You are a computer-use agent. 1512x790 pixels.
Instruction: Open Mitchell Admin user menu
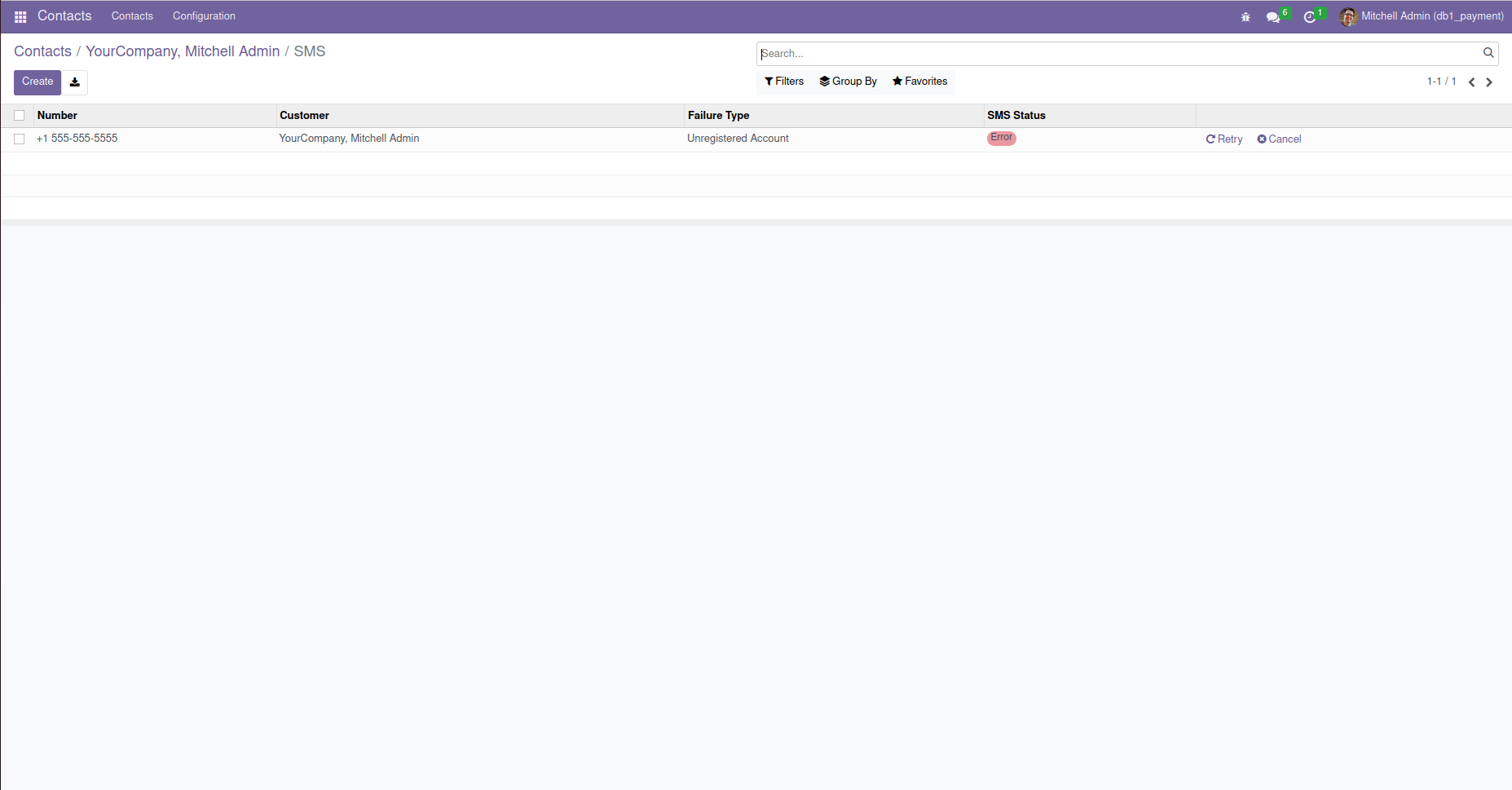(1422, 16)
